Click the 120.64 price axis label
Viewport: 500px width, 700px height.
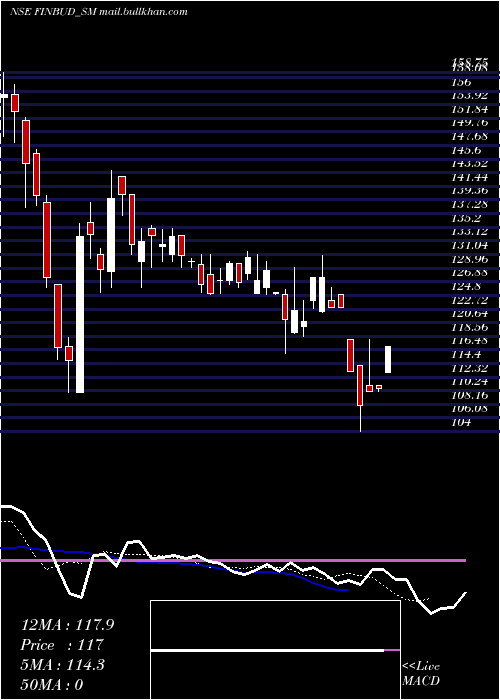pos(469,313)
